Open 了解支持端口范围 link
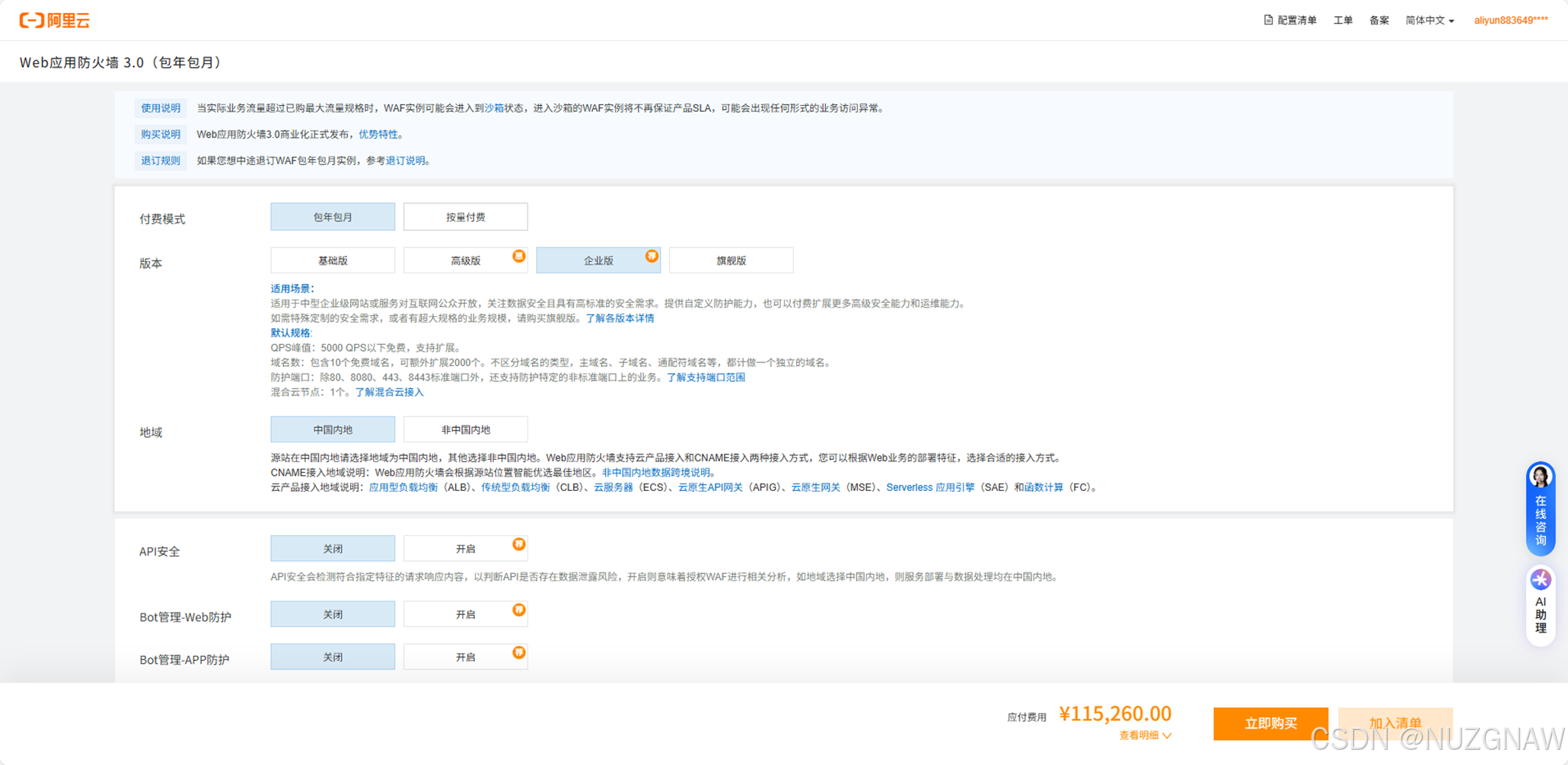 click(x=706, y=378)
